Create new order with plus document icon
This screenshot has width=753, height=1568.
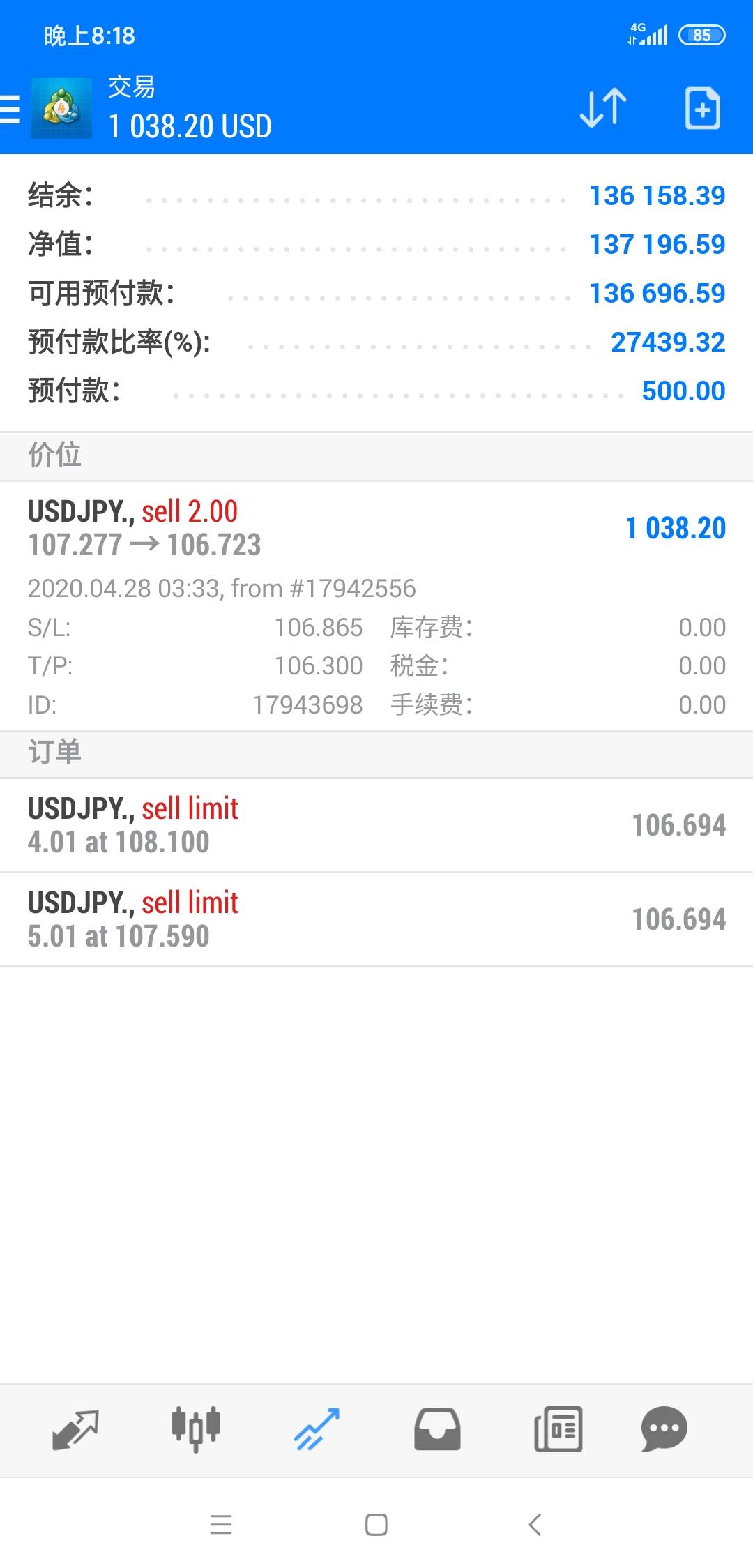pyautogui.click(x=702, y=108)
